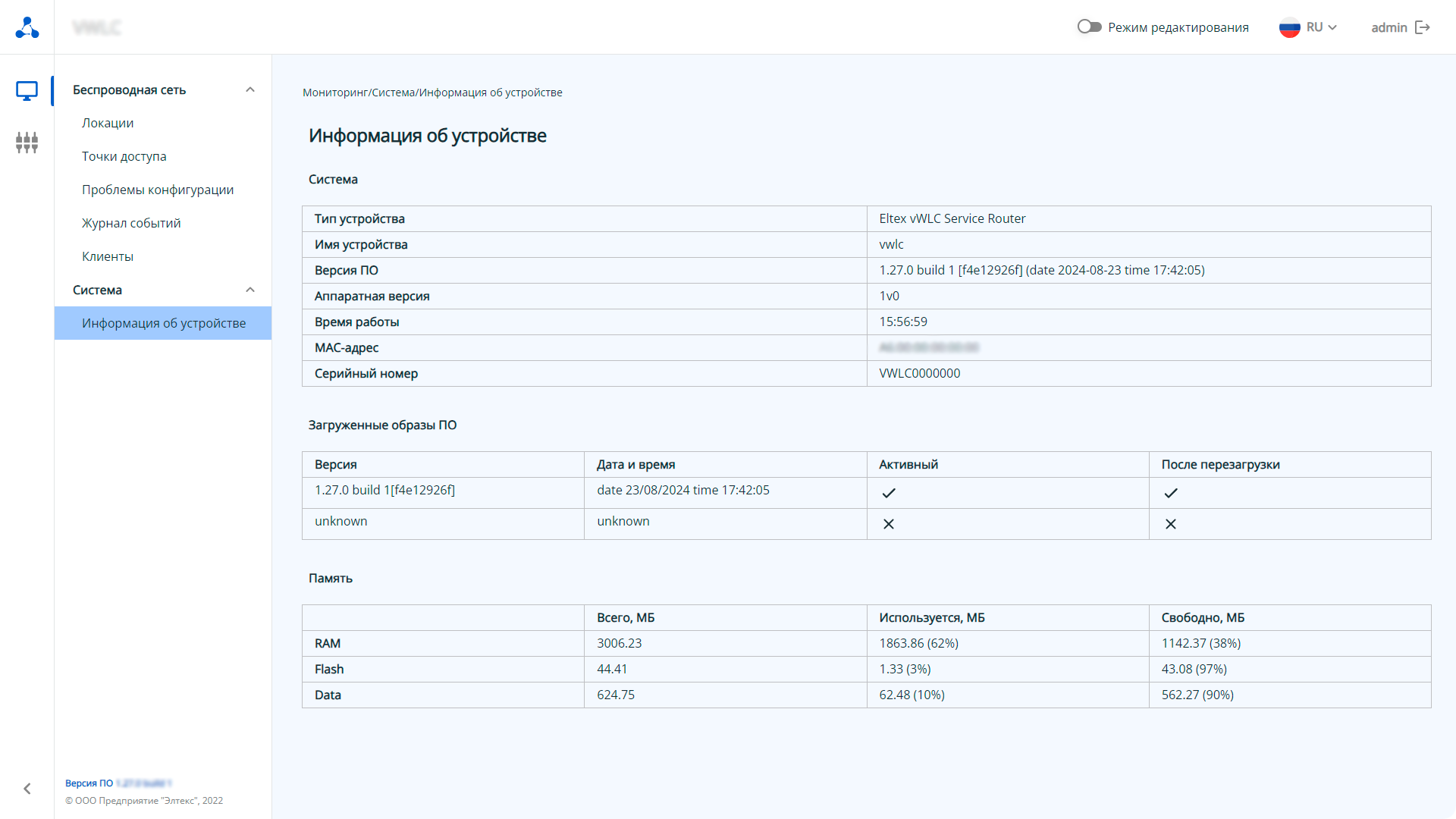Screen dimensions: 1456x819
Task: Click the active X mark in unknown row
Action: [x=889, y=524]
